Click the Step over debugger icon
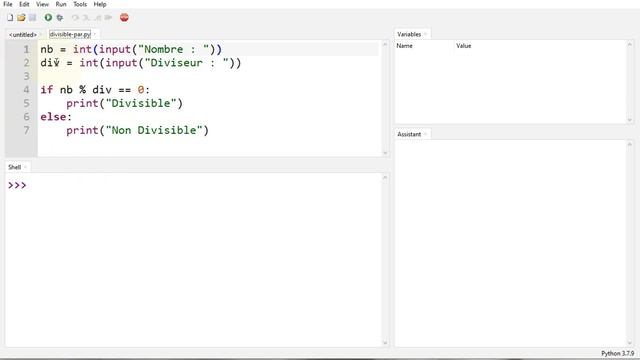The width and height of the screenshot is (640, 360). [75, 18]
